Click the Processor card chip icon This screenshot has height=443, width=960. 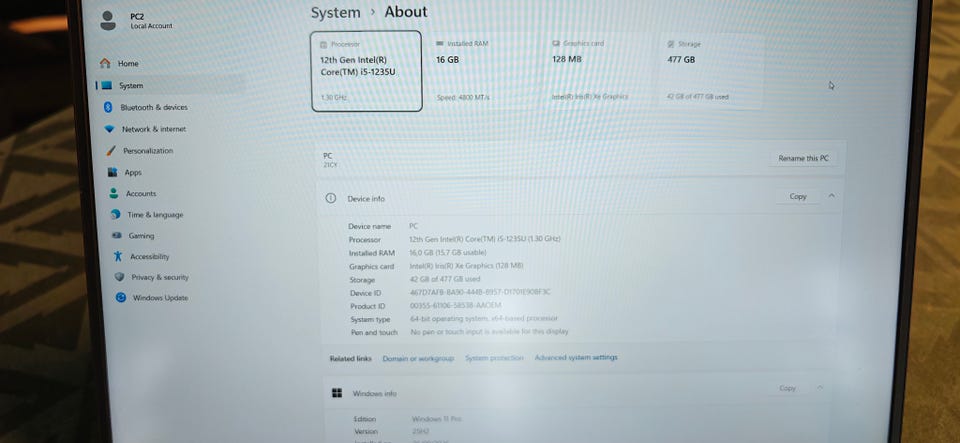tap(324, 45)
